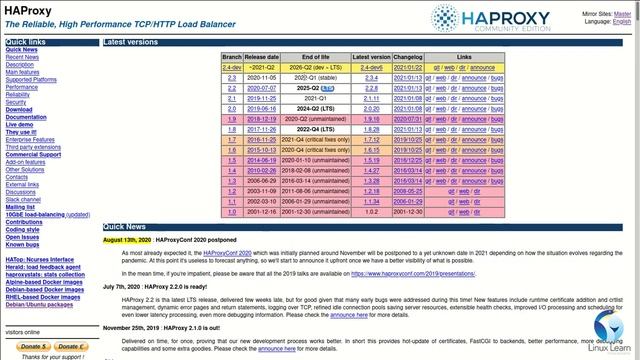Open the HAProxyConf 2020 link
Image resolution: width=640 pixels, height=360 pixels.
(x=227, y=253)
